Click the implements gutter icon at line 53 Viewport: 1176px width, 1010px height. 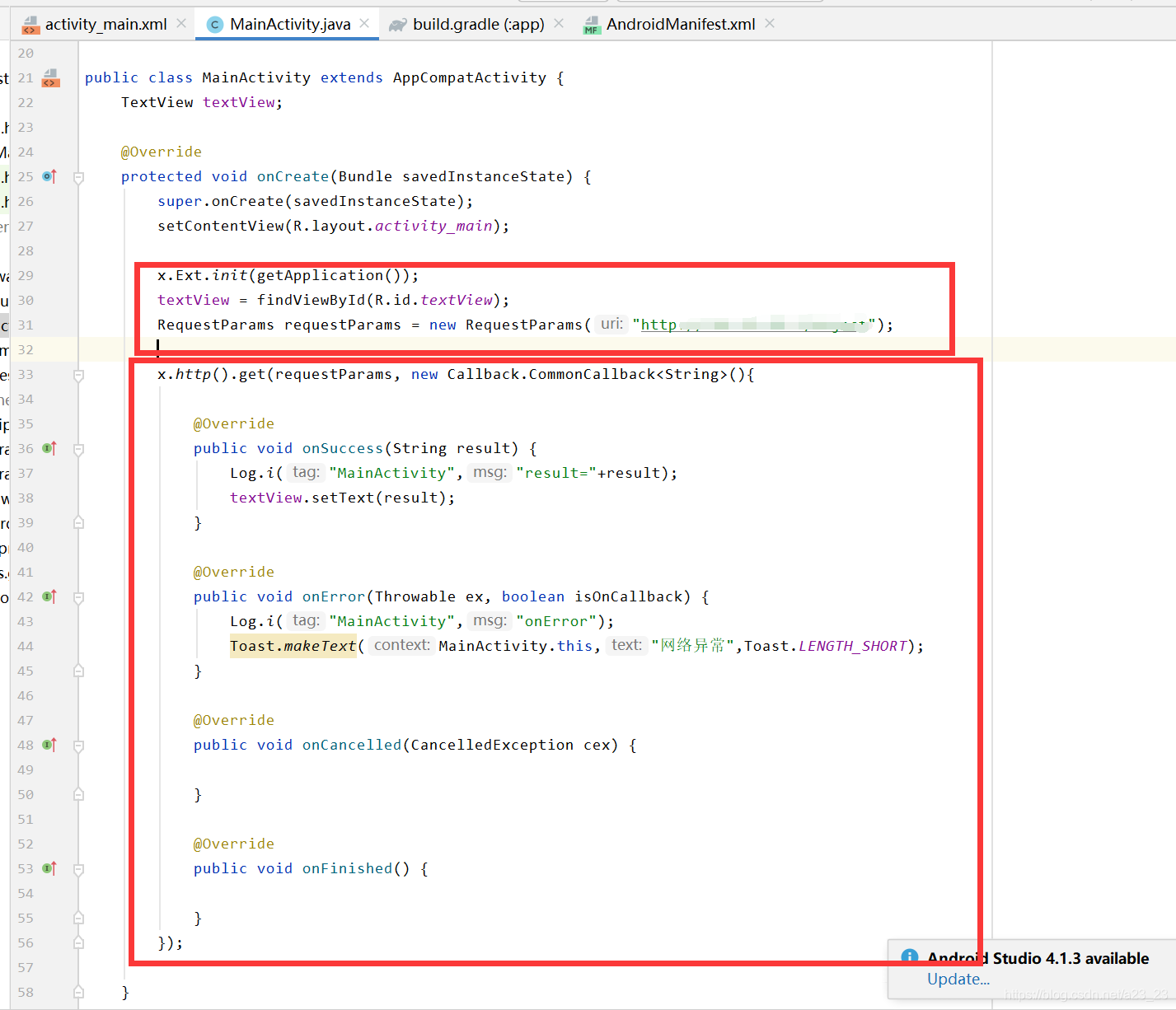tap(49, 868)
